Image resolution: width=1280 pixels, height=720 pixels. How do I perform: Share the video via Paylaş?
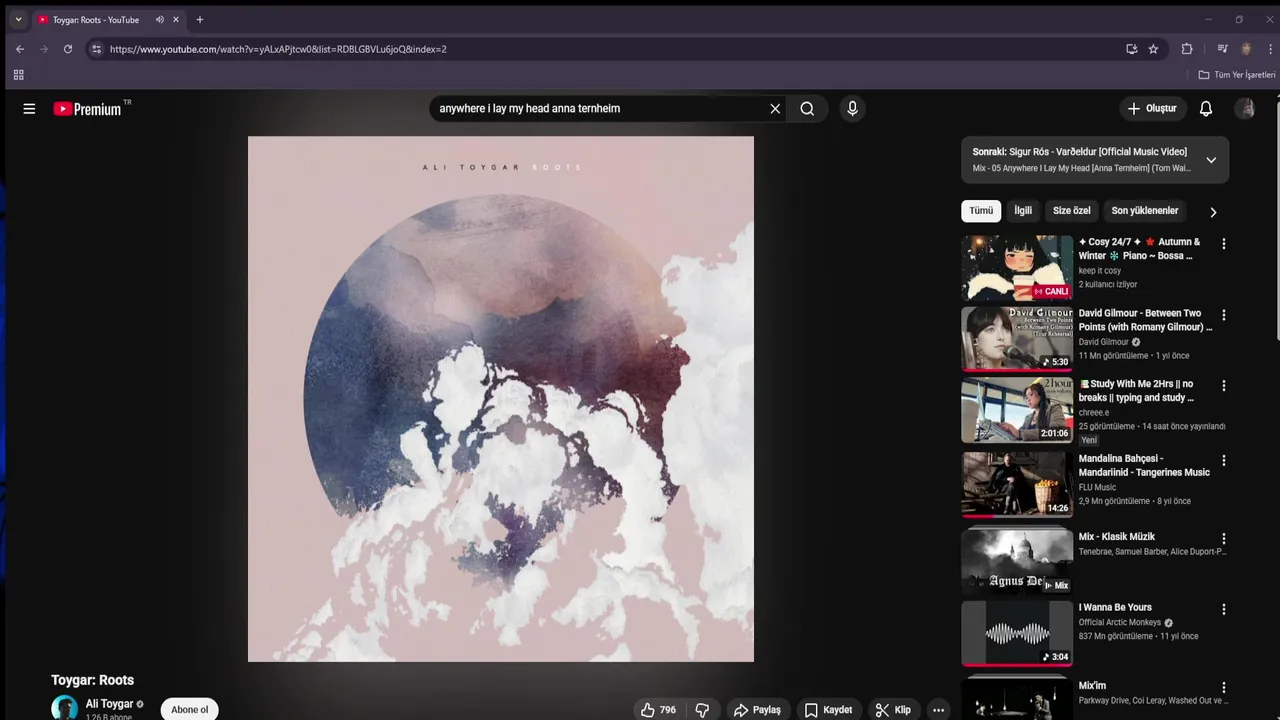(757, 710)
